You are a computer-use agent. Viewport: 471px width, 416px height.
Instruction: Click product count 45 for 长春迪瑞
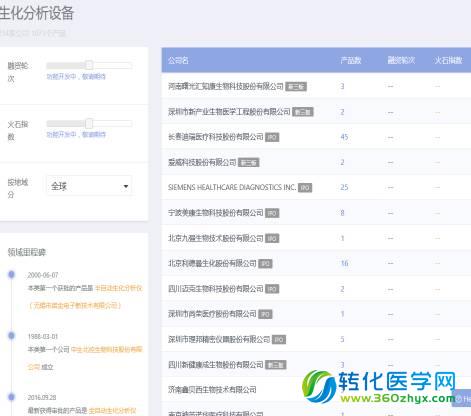coord(344,137)
